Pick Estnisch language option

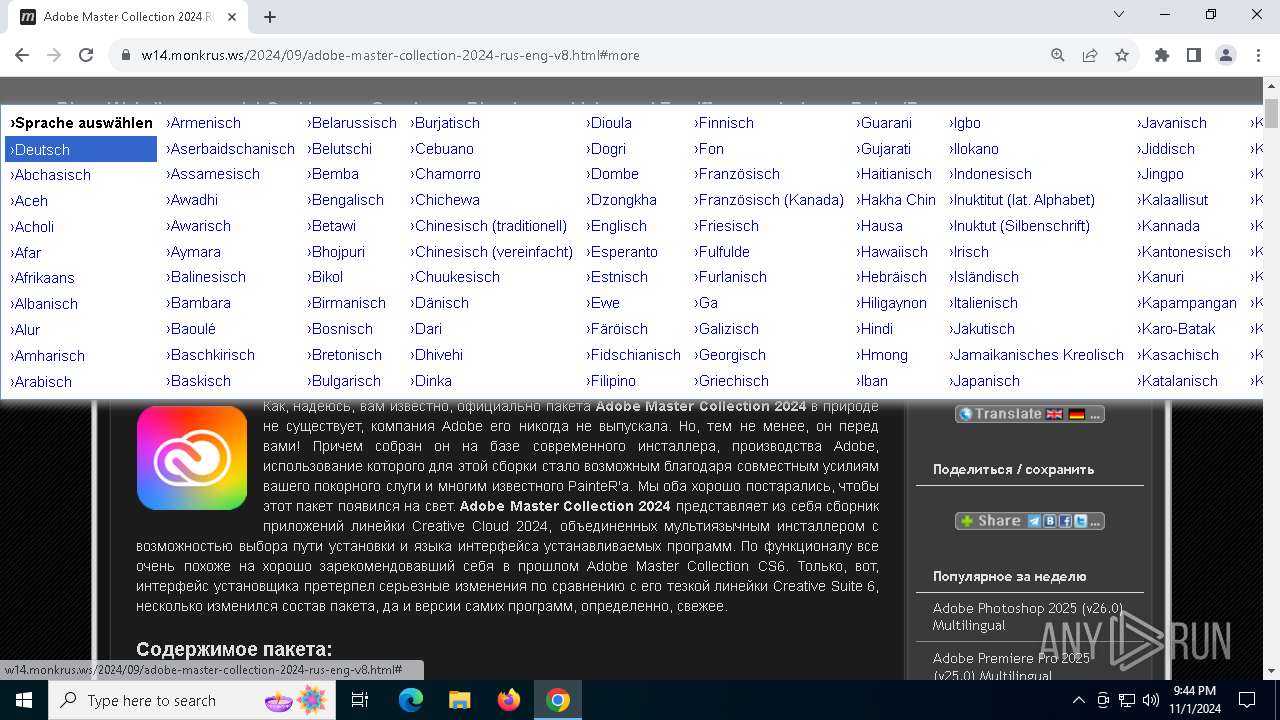pyautogui.click(x=617, y=277)
